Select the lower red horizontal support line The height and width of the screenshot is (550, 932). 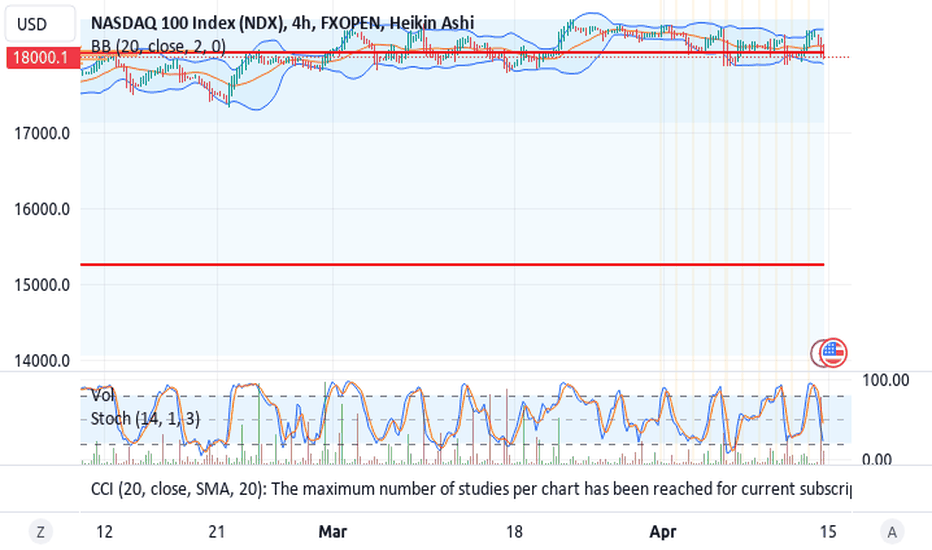[452, 265]
